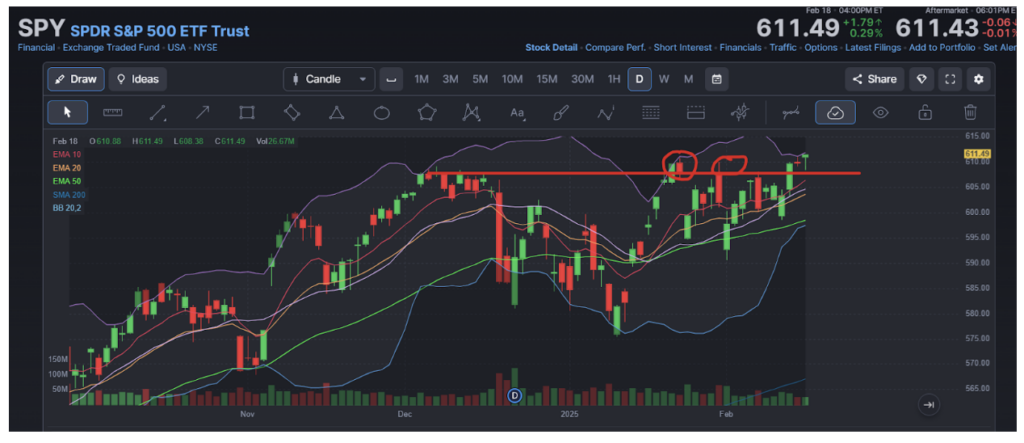Toggle fullscreen chart icon

950,79
